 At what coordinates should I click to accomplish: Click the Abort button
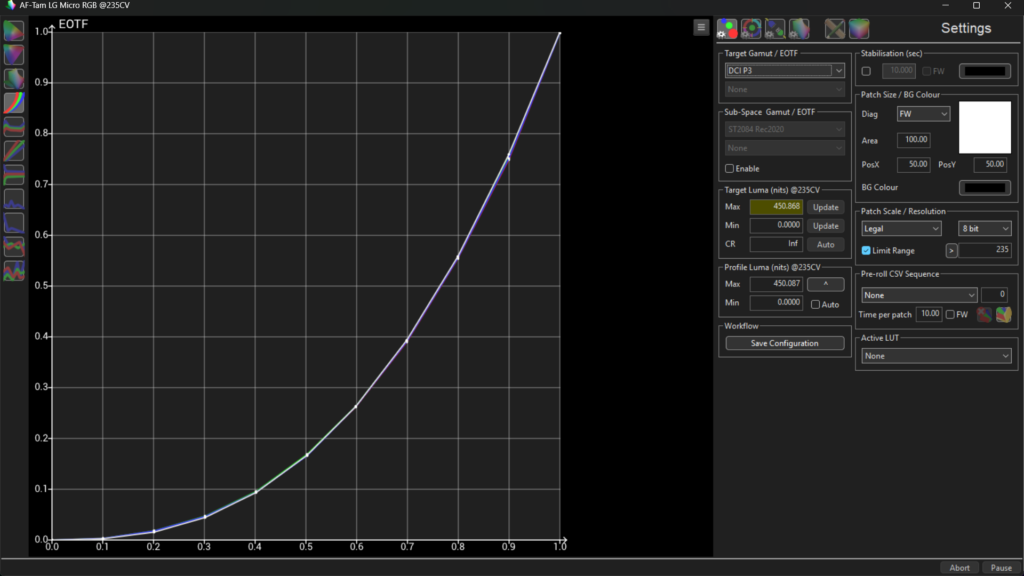point(959,568)
